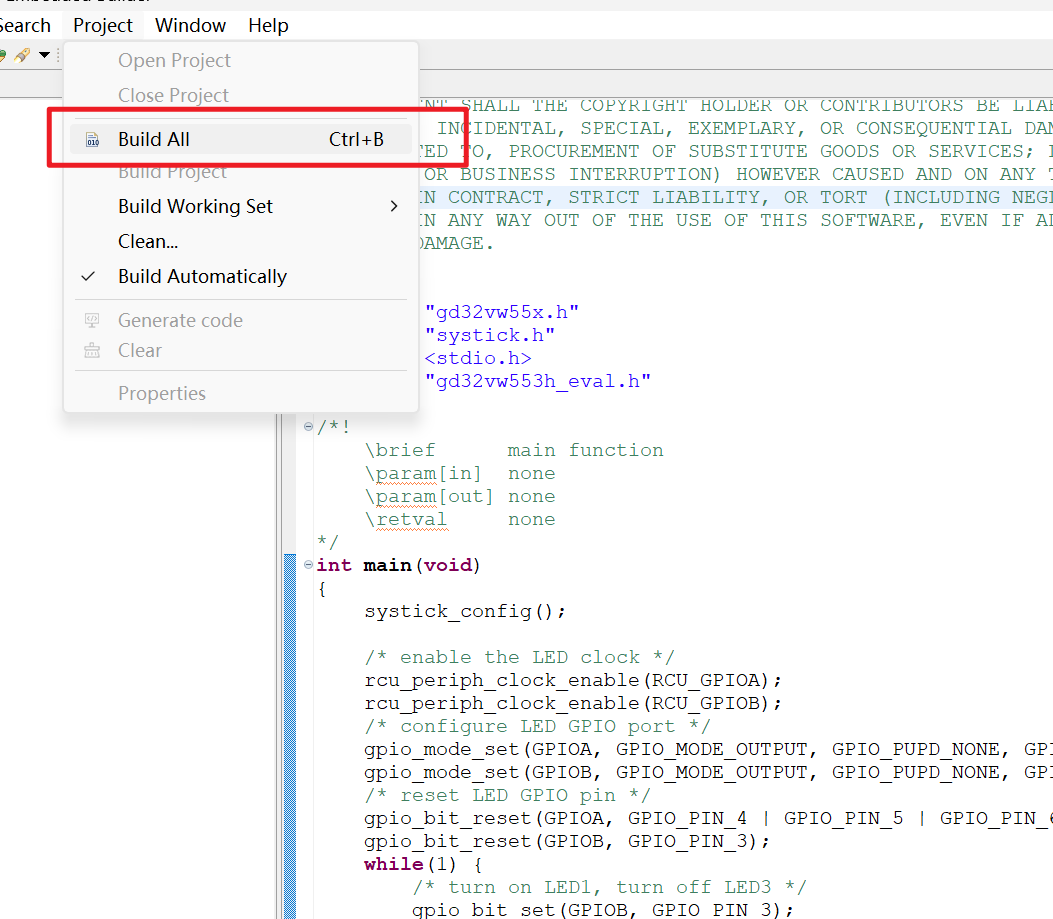Click the Build All binary file icon

coord(92,140)
